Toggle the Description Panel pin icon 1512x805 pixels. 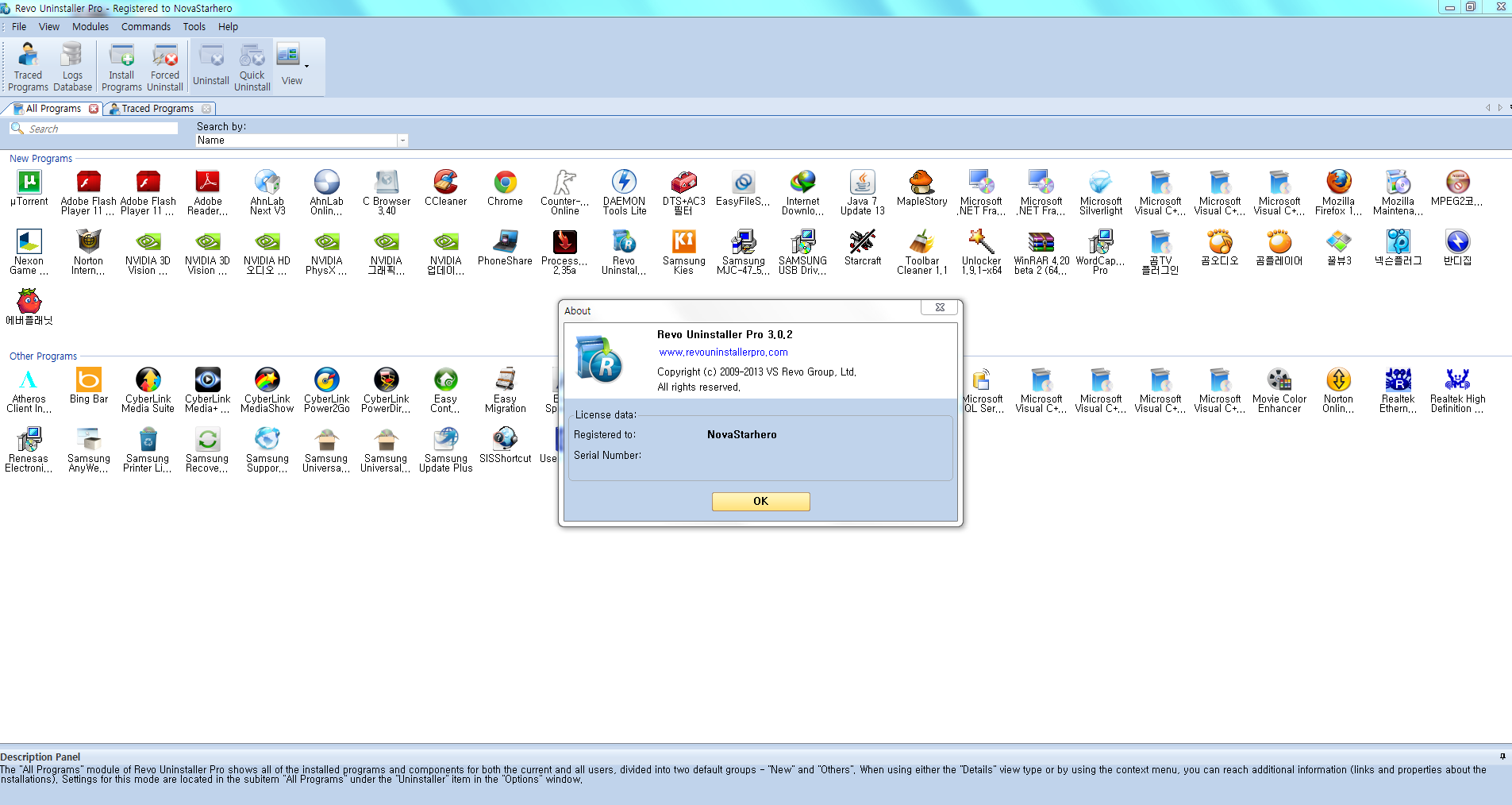(1502, 756)
